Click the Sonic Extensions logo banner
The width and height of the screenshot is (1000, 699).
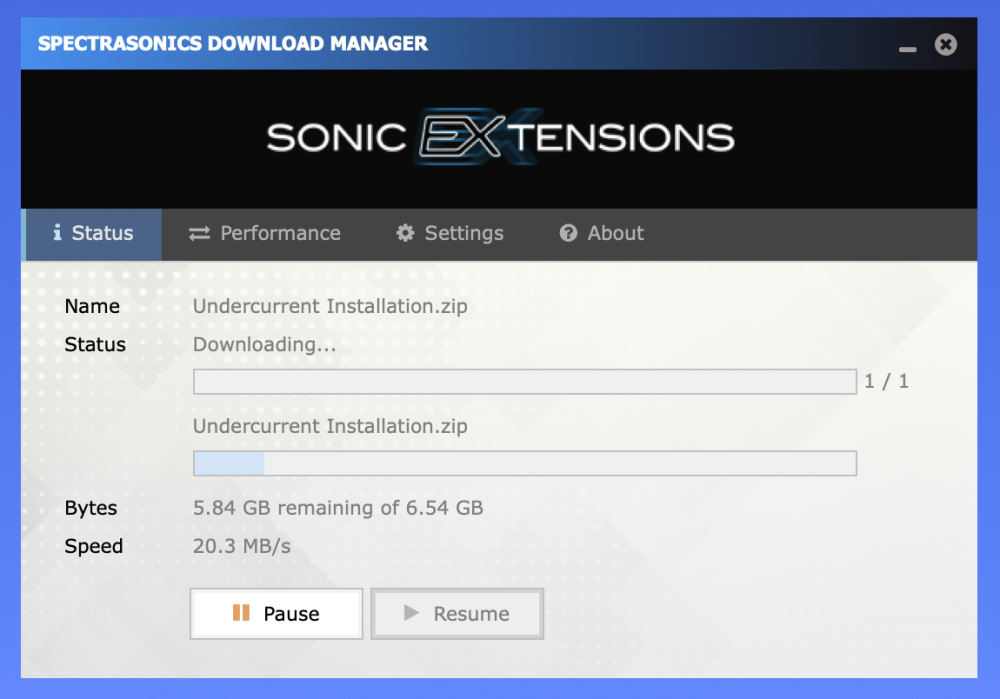coord(500,137)
